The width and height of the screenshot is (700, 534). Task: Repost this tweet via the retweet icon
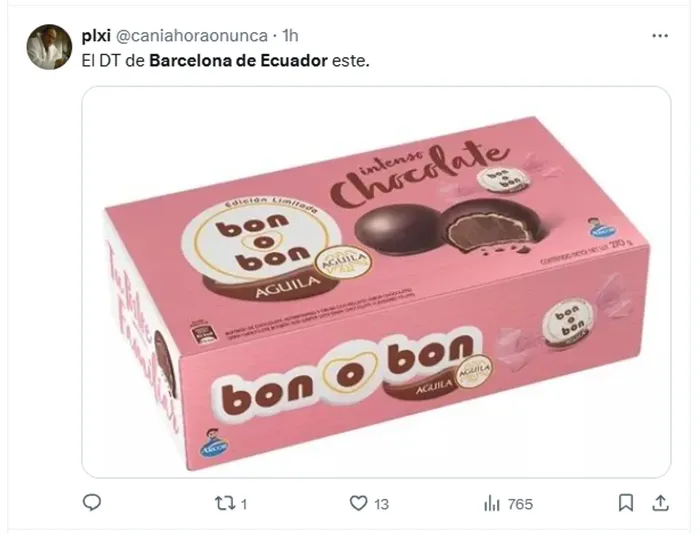[x=225, y=504]
